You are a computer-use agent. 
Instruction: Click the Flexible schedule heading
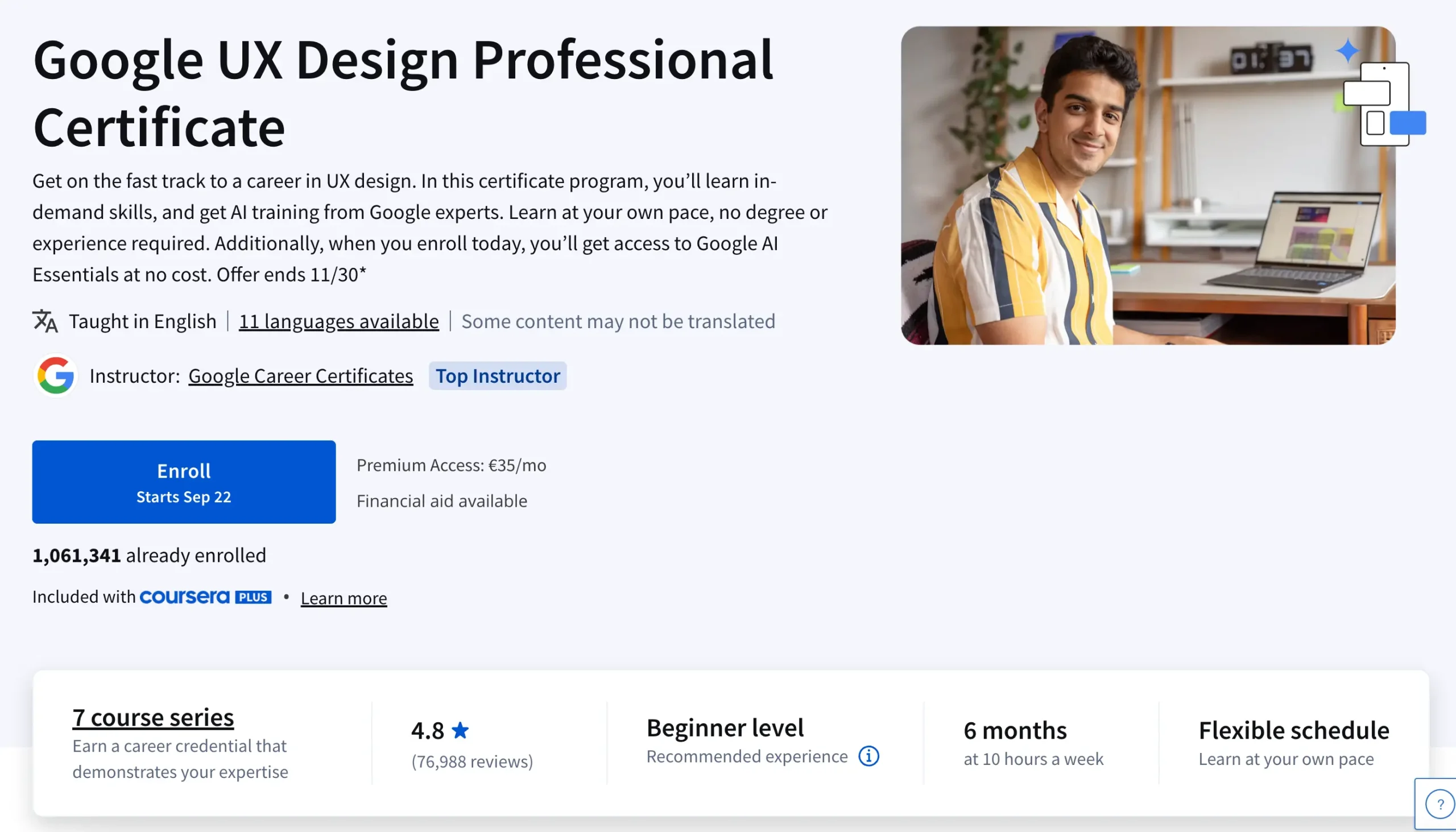pyautogui.click(x=1294, y=730)
